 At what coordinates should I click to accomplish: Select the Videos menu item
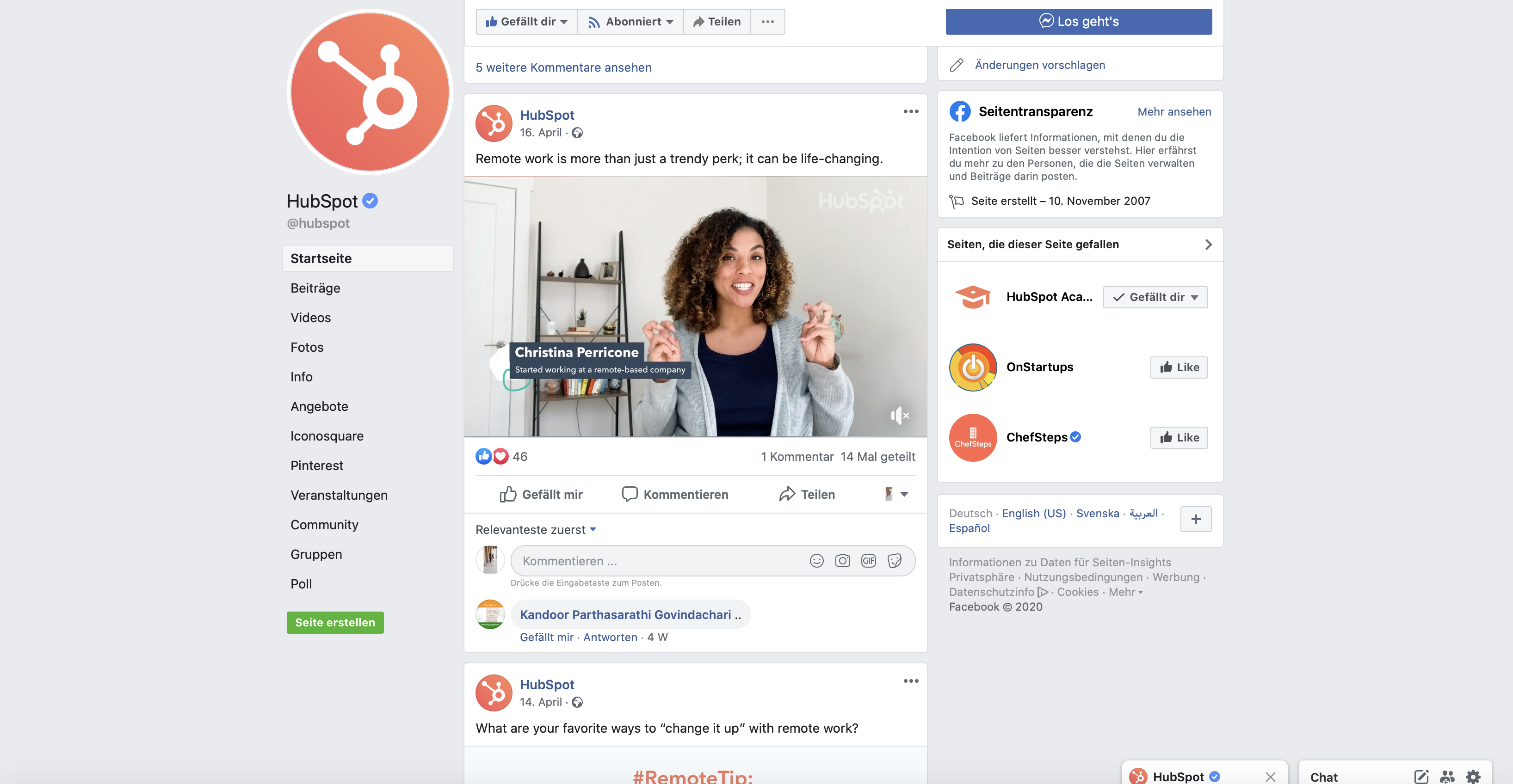[x=310, y=316]
